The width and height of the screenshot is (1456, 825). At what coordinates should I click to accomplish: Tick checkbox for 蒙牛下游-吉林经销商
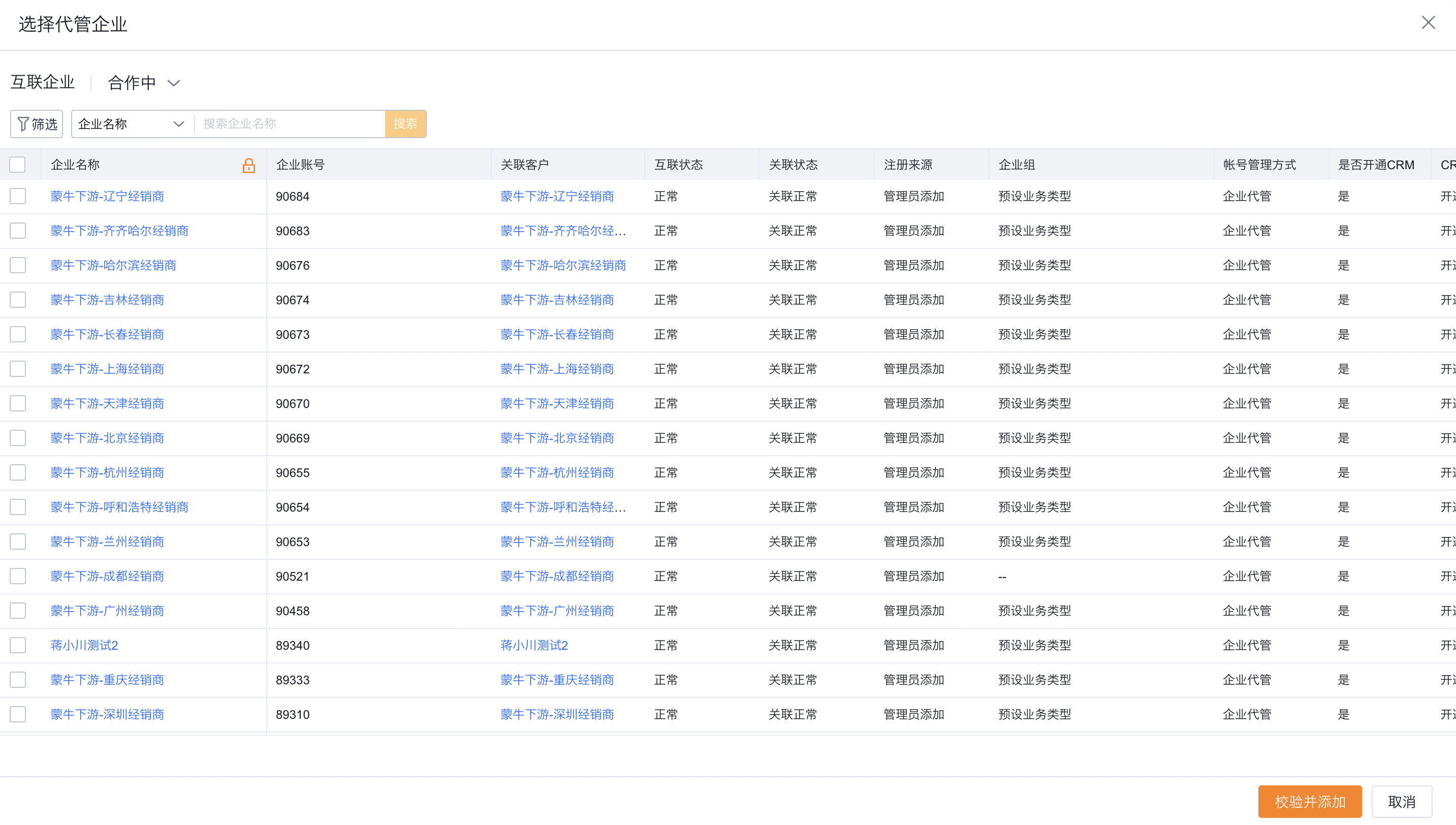[x=18, y=300]
